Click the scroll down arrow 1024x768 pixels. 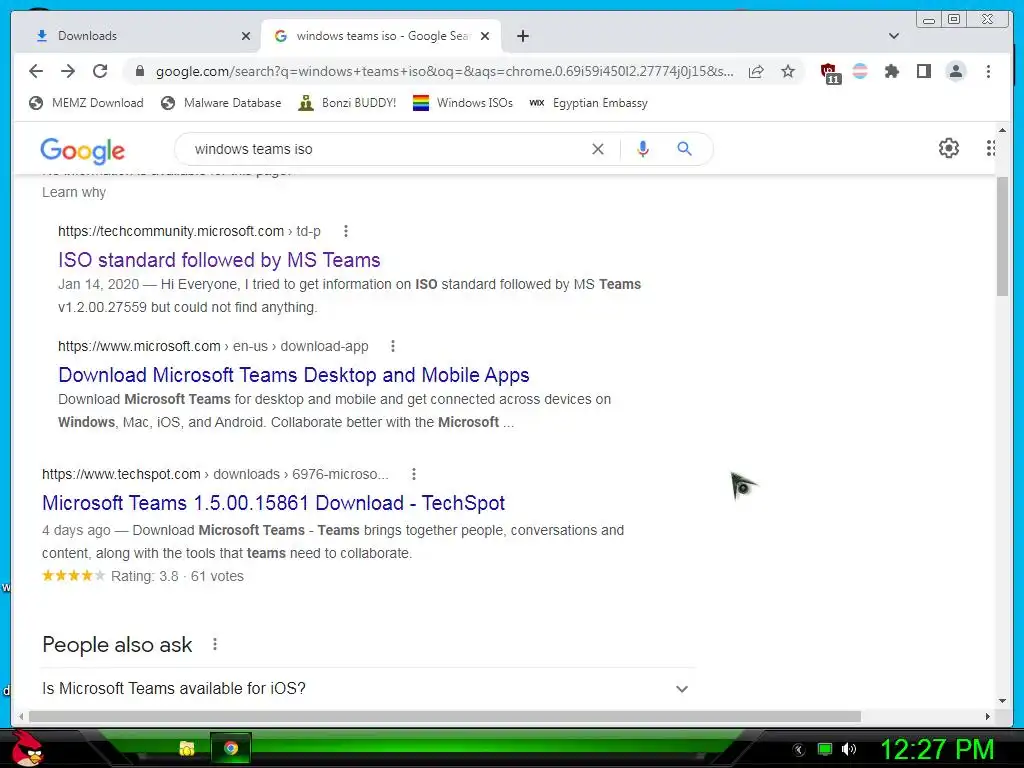click(1002, 701)
